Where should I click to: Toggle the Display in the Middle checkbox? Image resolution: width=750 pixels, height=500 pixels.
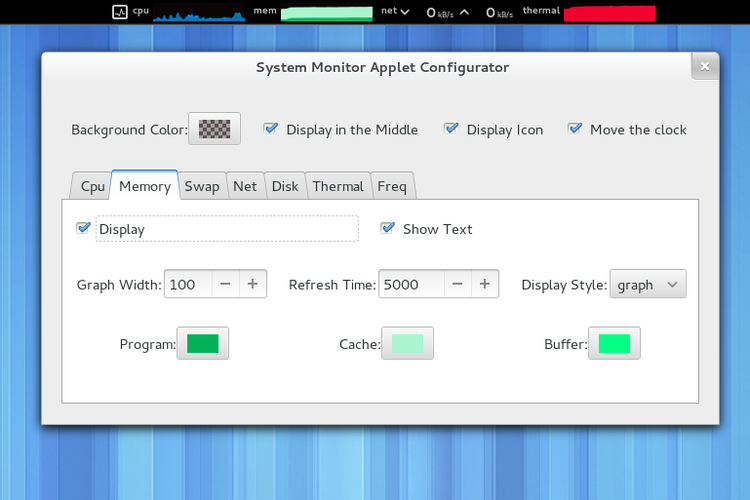[x=271, y=129]
